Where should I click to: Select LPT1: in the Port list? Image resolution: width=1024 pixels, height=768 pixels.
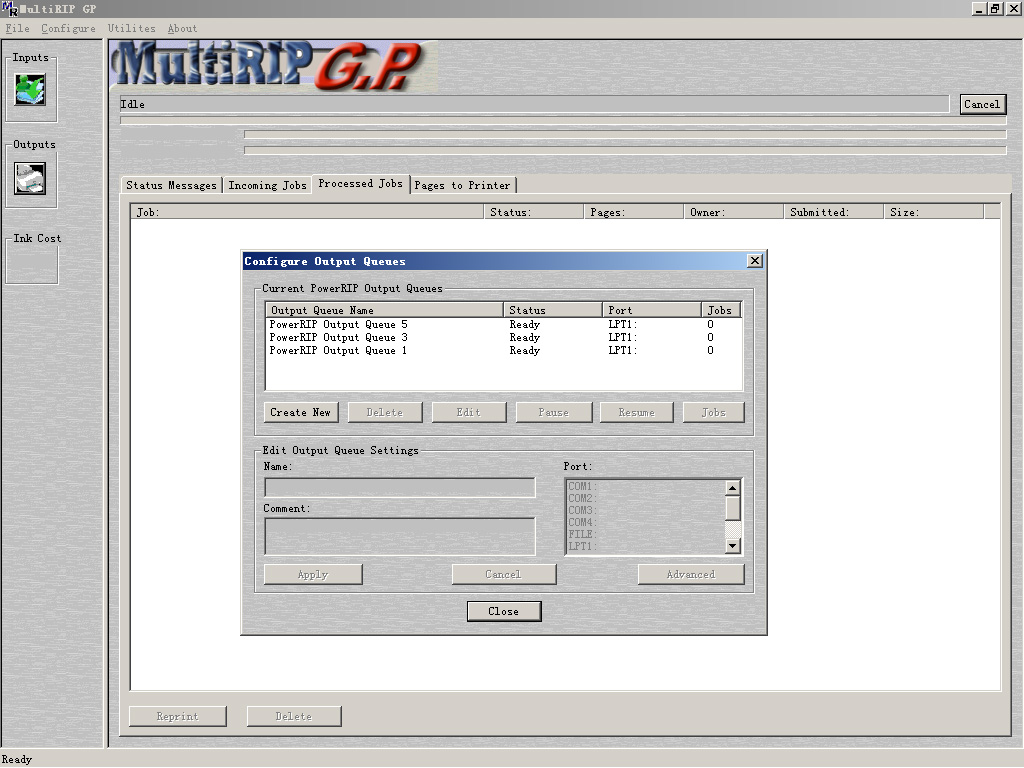[x=645, y=546]
